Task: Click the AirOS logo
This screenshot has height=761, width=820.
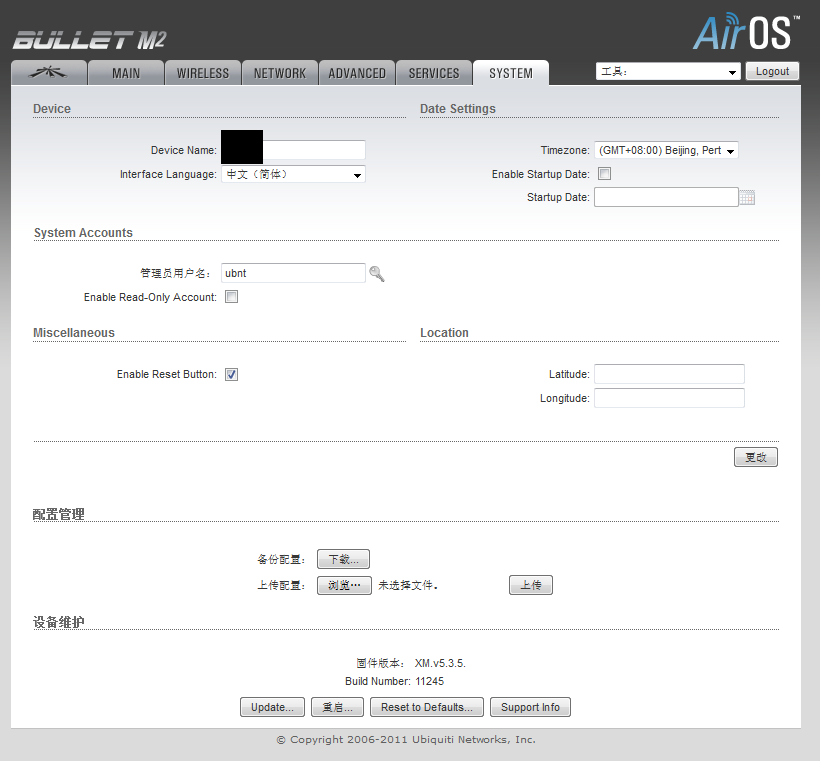Action: click(746, 32)
